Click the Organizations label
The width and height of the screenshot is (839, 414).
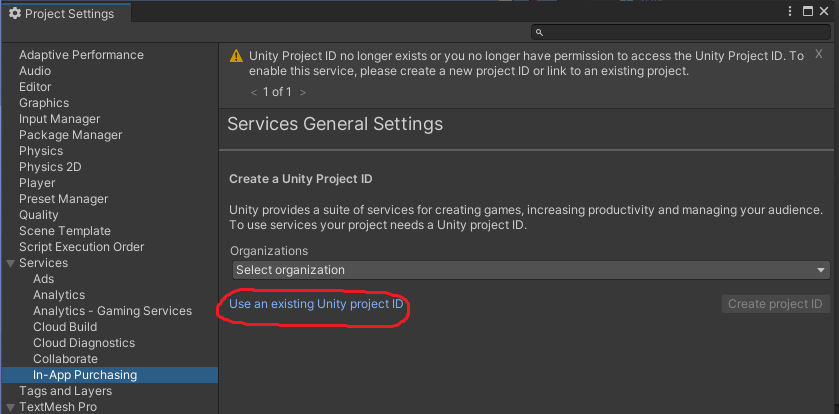coord(269,250)
